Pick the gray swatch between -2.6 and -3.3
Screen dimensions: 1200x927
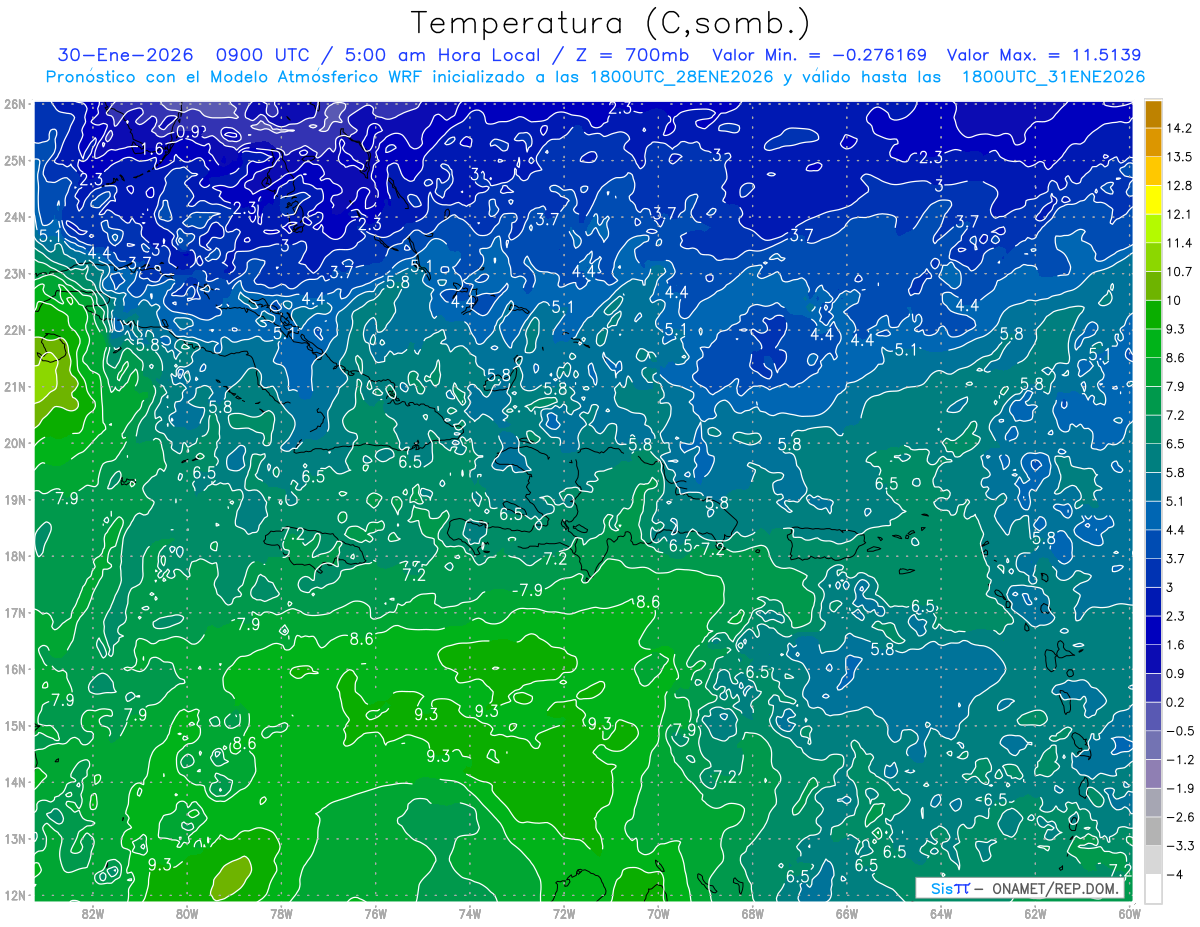(1153, 830)
